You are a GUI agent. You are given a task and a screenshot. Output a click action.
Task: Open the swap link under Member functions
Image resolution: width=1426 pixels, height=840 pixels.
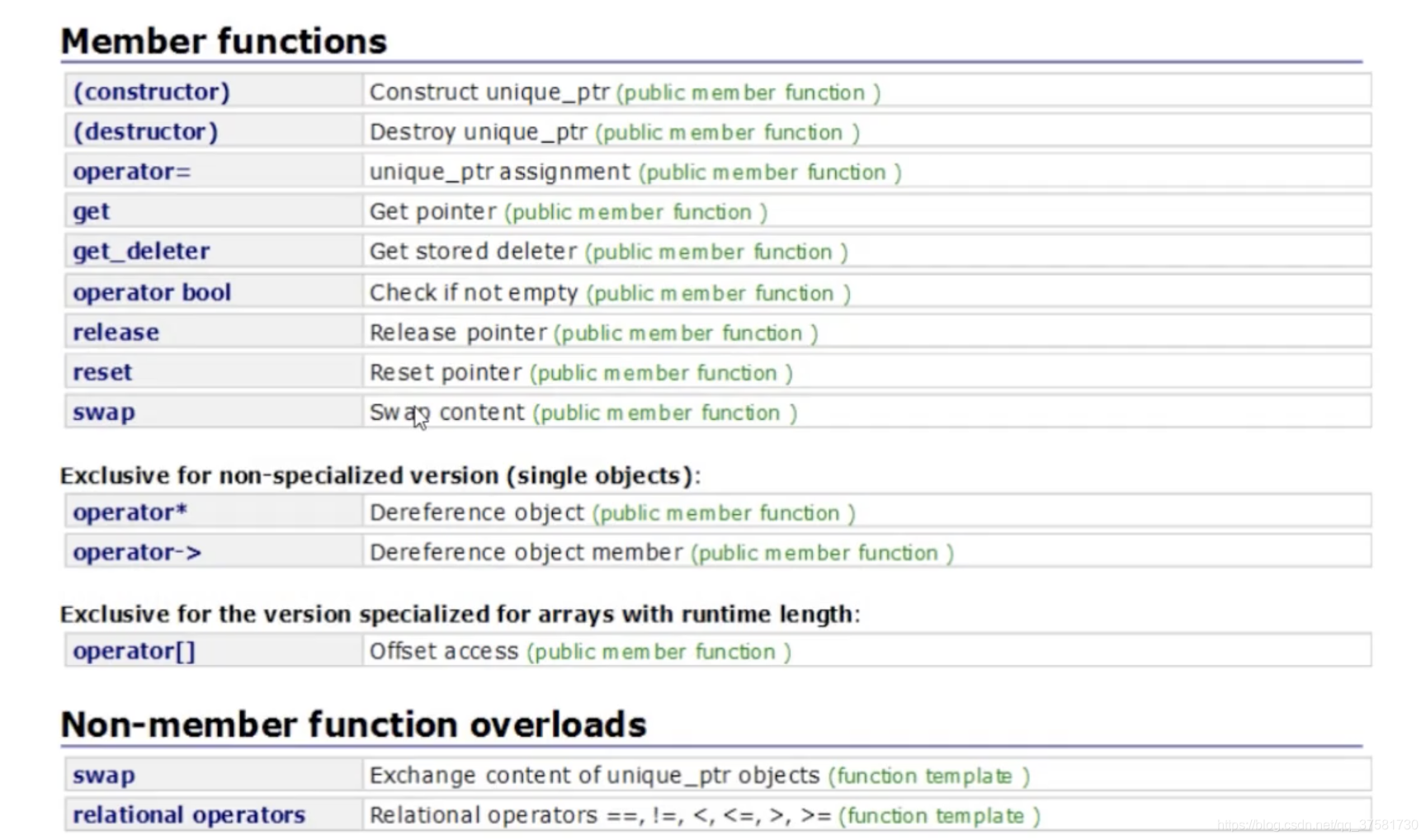[103, 412]
